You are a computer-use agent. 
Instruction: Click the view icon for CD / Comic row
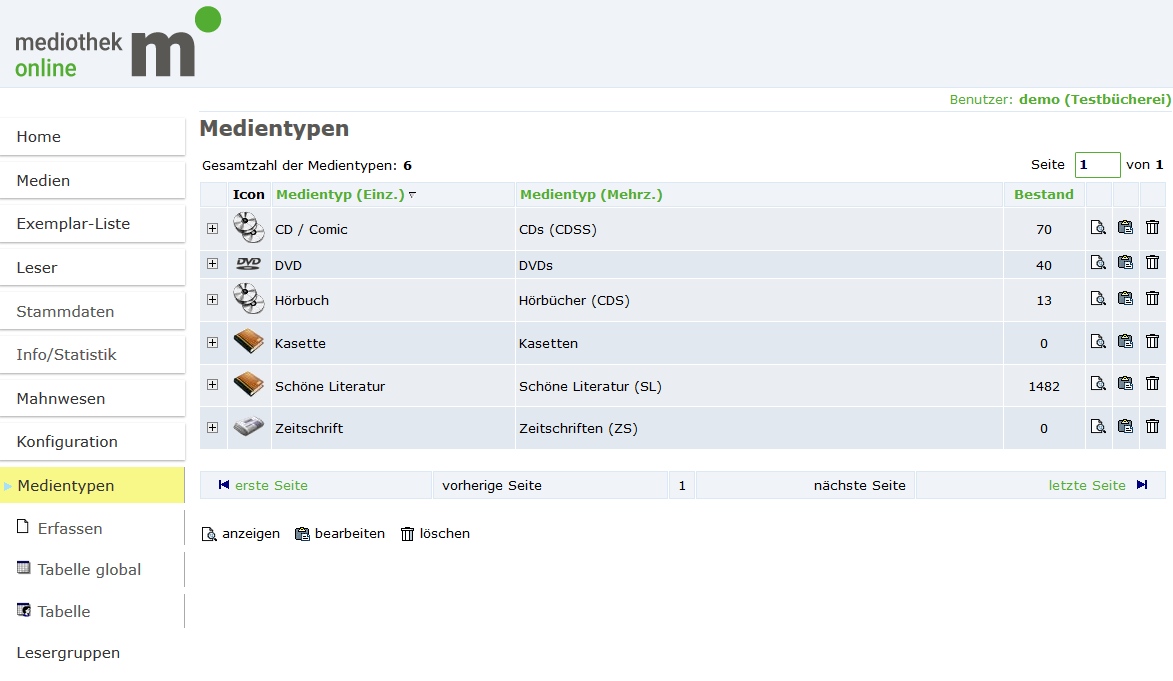point(1098,228)
